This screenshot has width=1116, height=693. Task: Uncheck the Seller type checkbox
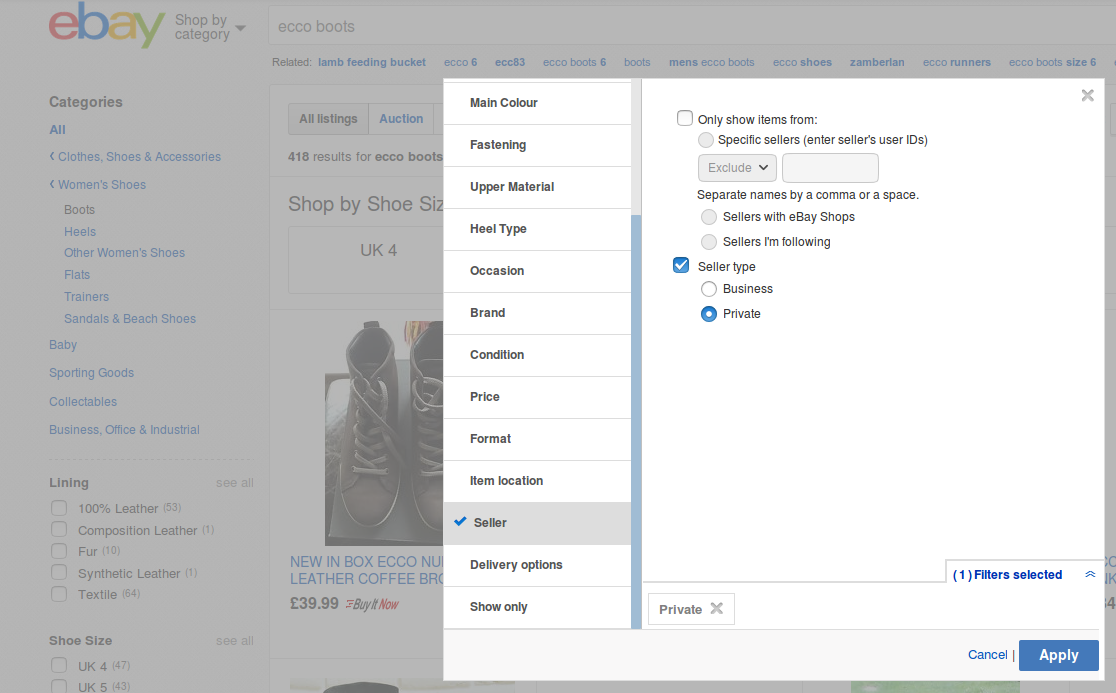(x=681, y=265)
